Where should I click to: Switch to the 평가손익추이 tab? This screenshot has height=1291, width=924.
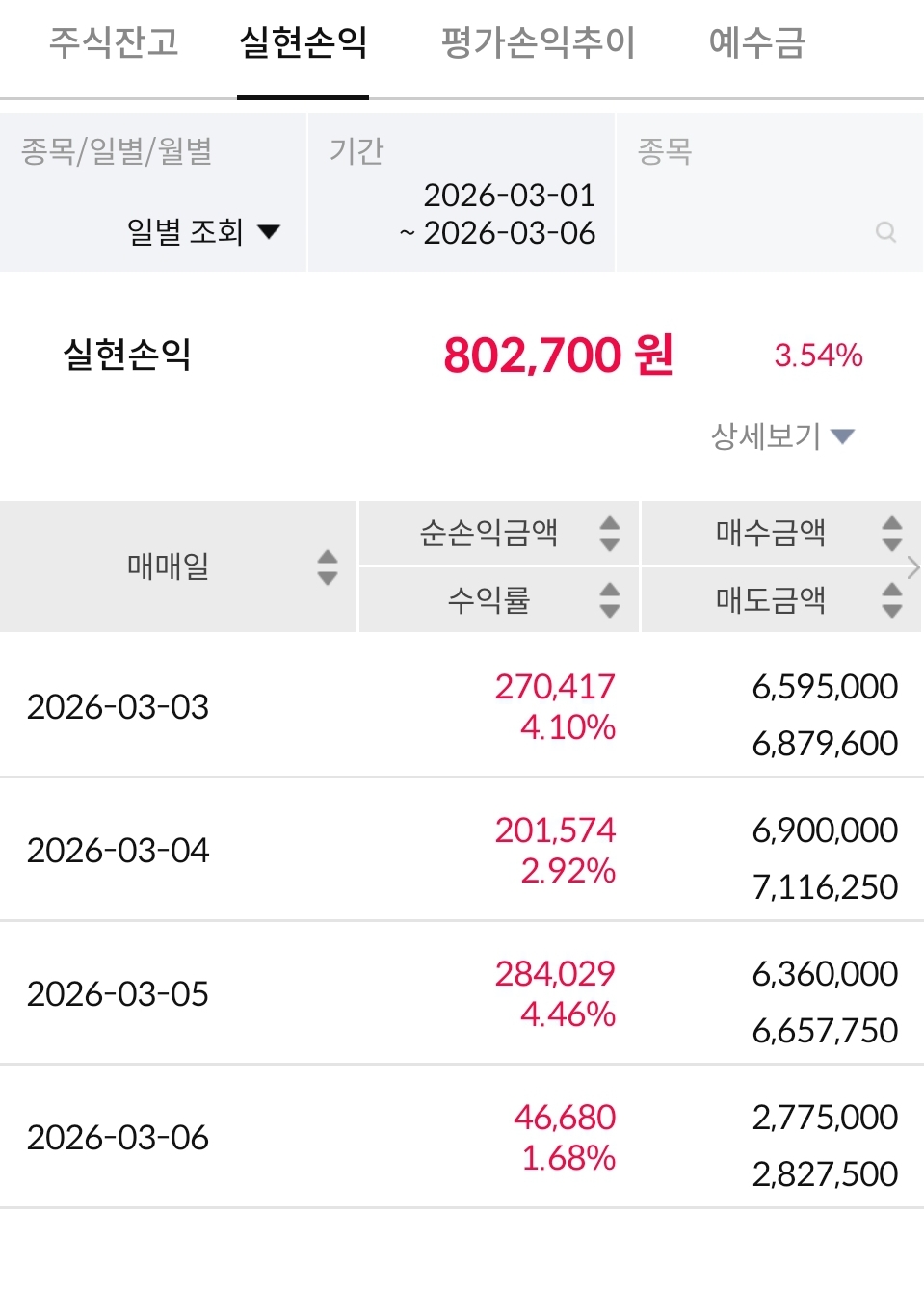tap(538, 42)
